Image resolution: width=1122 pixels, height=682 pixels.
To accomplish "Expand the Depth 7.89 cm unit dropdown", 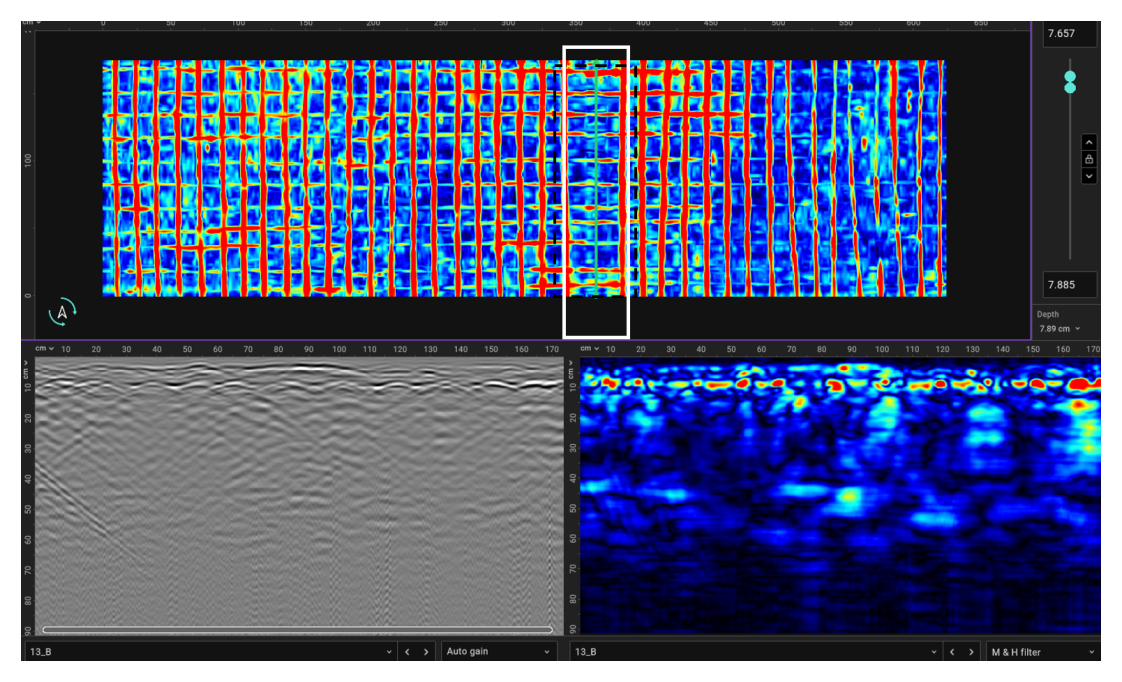I will (1059, 328).
